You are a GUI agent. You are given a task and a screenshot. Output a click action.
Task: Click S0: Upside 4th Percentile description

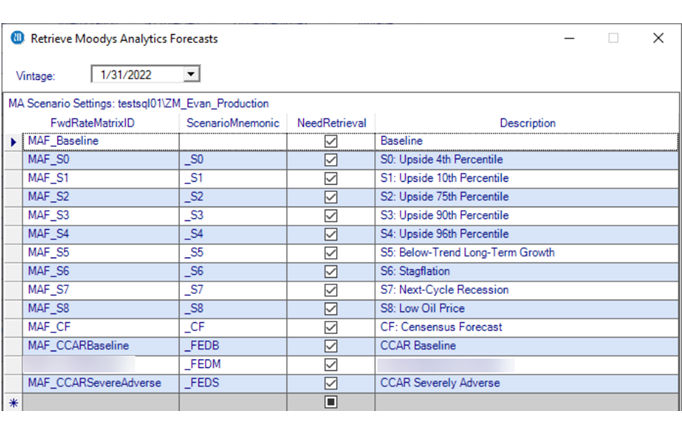click(527, 160)
